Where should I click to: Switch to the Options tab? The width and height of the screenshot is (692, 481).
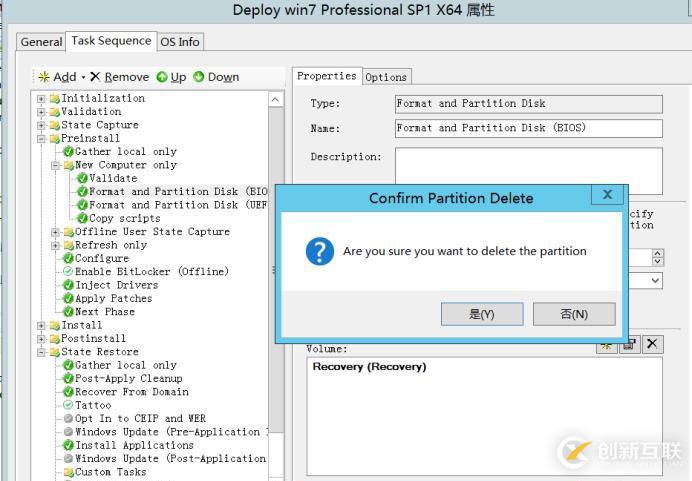point(386,77)
